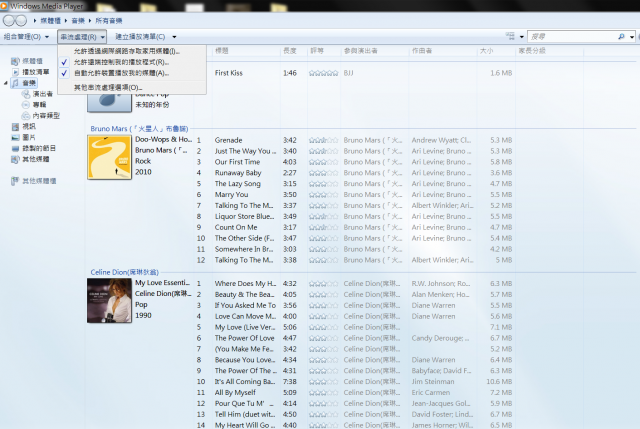Select the track 'Tell Him (duet wit..'
Viewport: 640px width, 429px height.
click(x=245, y=415)
